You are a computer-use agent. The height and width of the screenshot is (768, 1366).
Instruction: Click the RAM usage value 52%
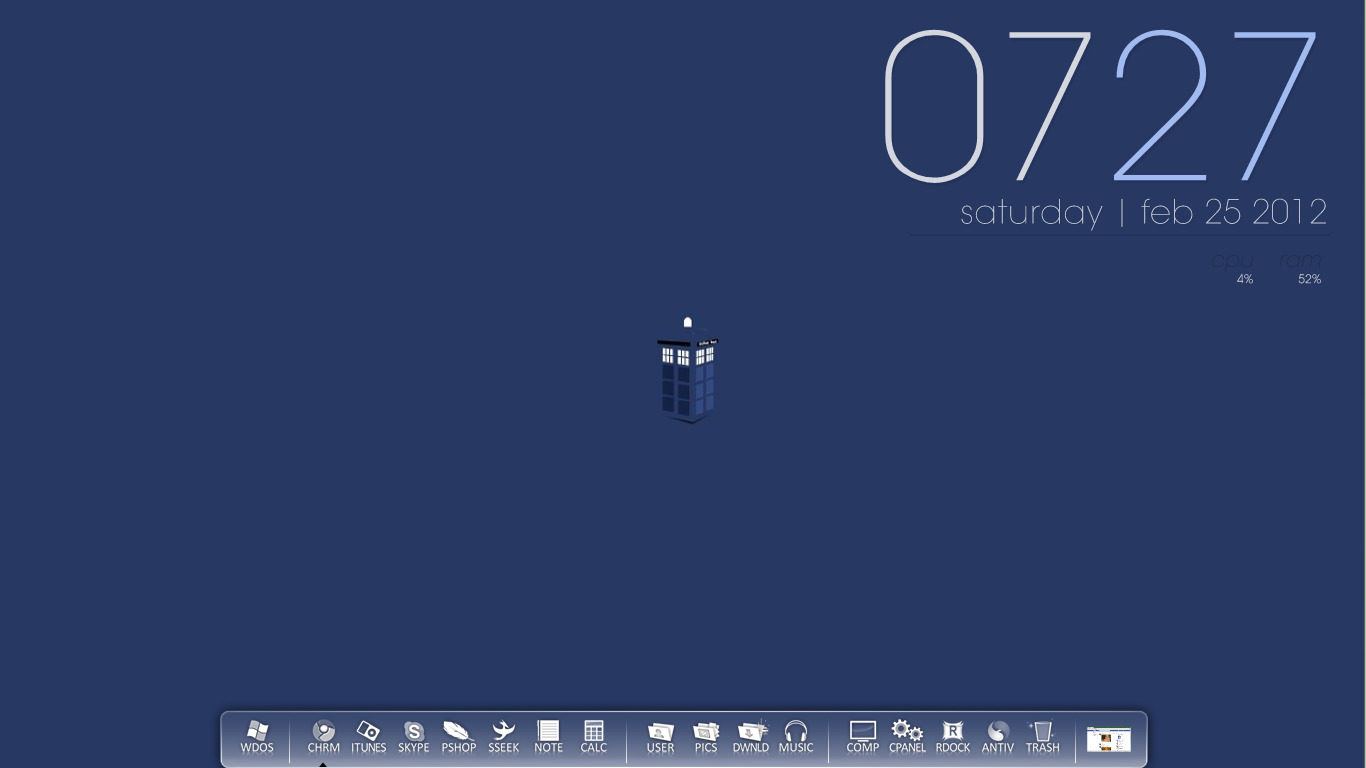(x=1310, y=279)
